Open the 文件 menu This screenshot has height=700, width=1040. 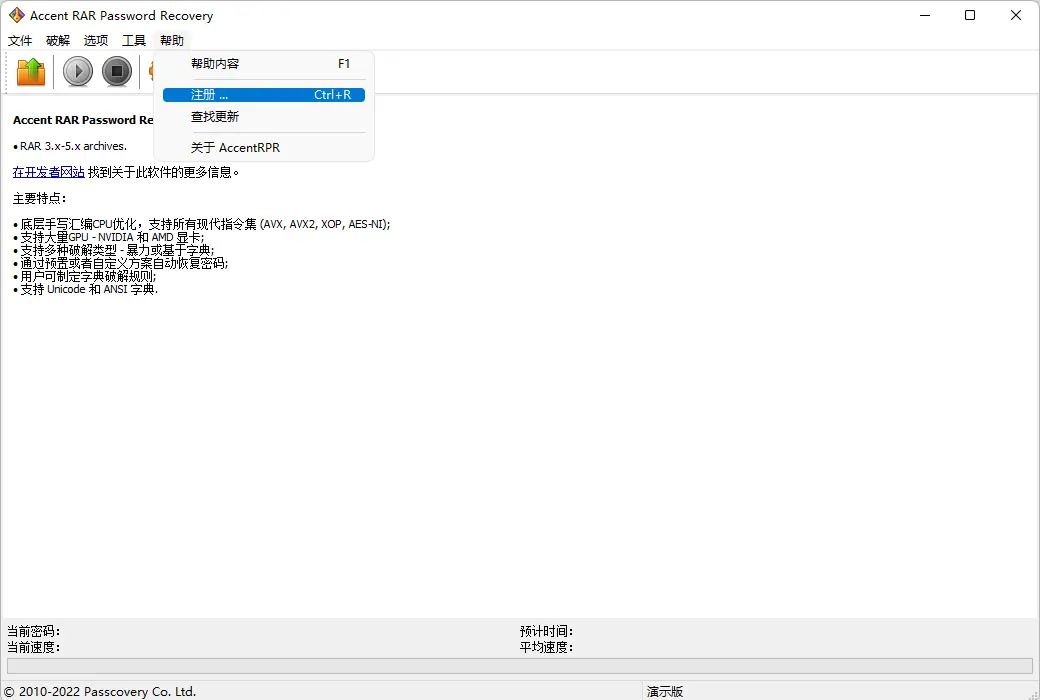20,40
